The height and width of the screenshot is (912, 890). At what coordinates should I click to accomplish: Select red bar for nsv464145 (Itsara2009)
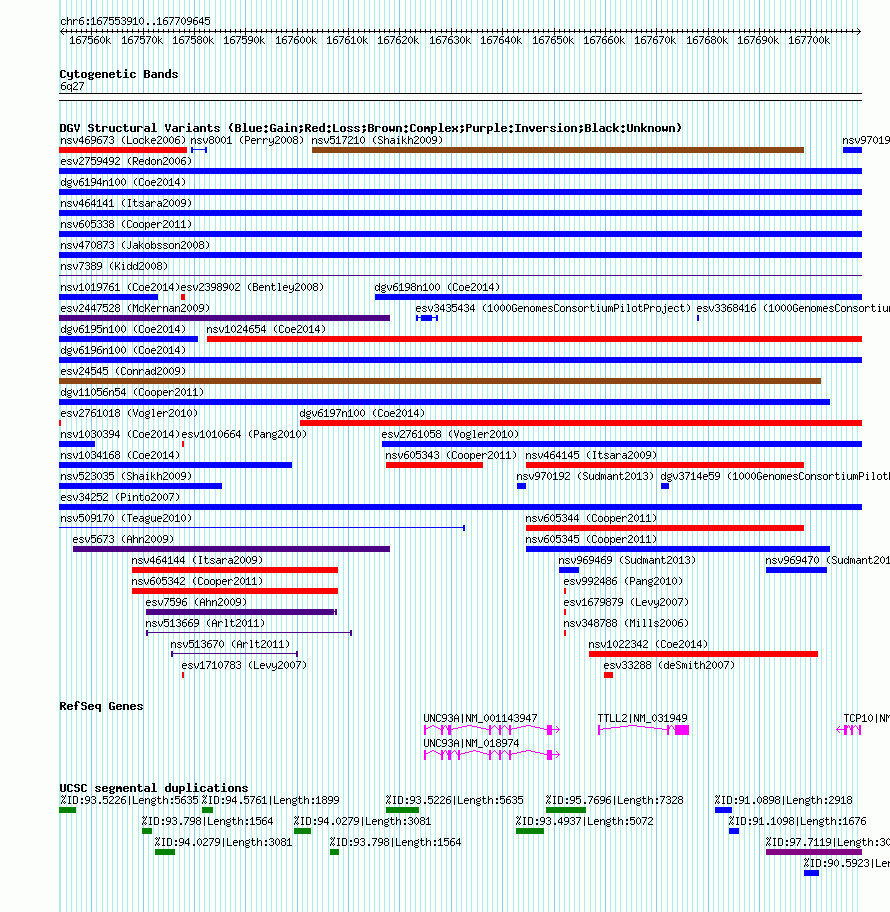point(665,465)
